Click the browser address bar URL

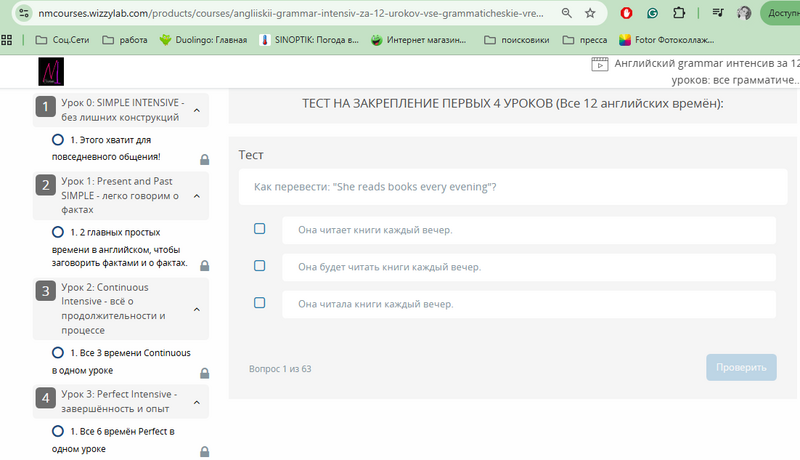pyautogui.click(x=291, y=13)
